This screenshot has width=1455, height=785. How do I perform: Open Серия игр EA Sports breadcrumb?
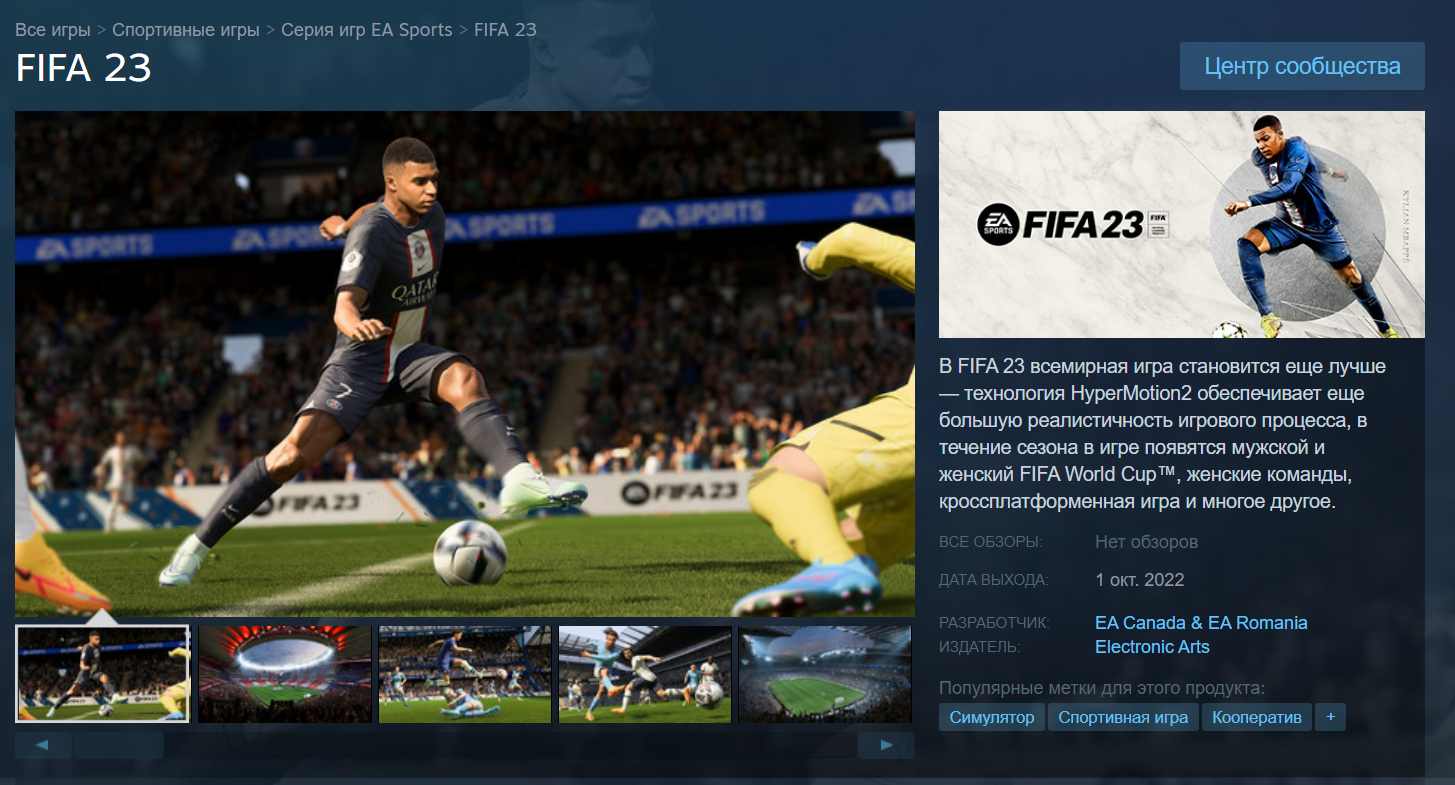pos(367,29)
